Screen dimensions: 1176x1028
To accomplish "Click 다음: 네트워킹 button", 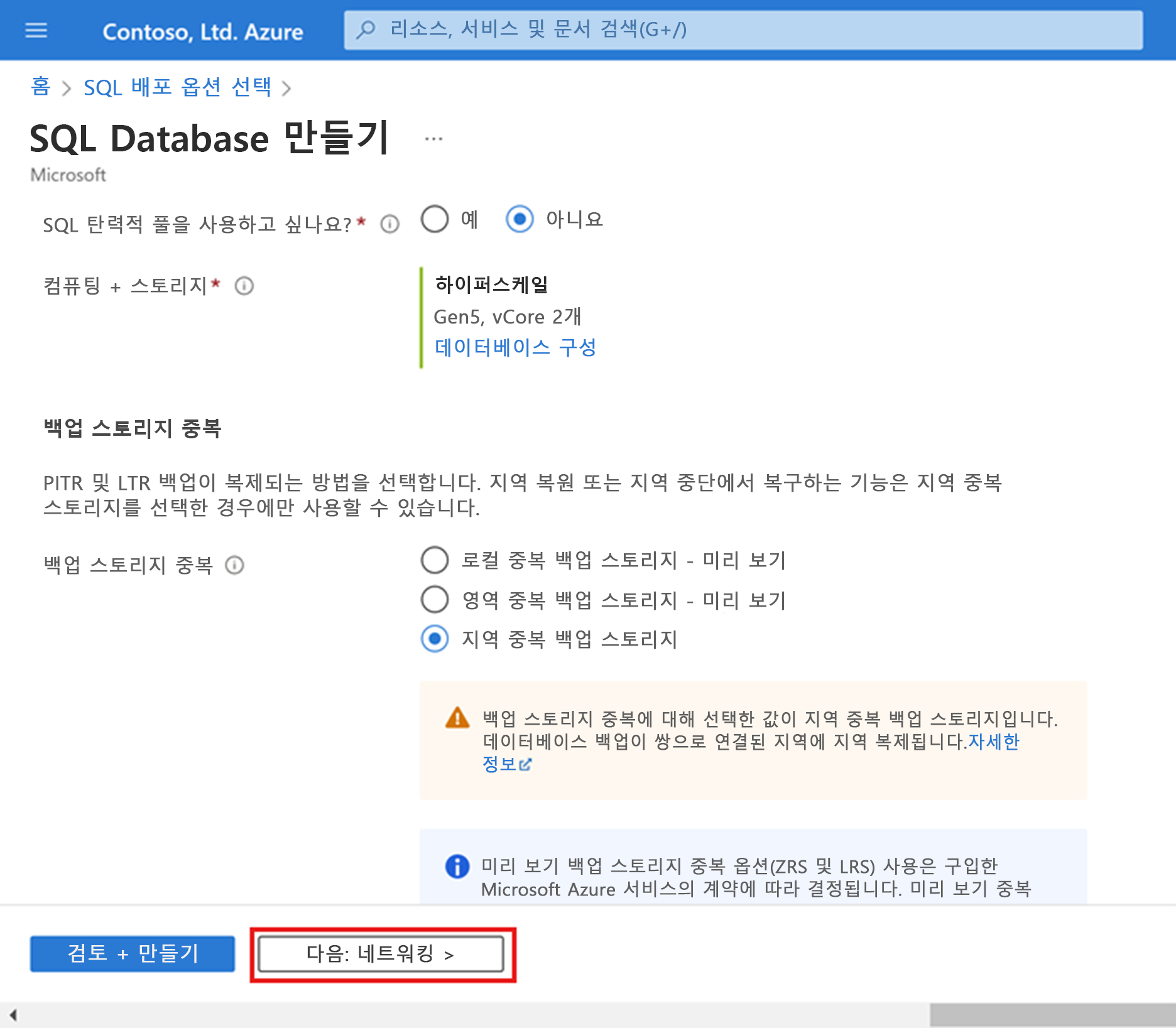I will (x=381, y=954).
